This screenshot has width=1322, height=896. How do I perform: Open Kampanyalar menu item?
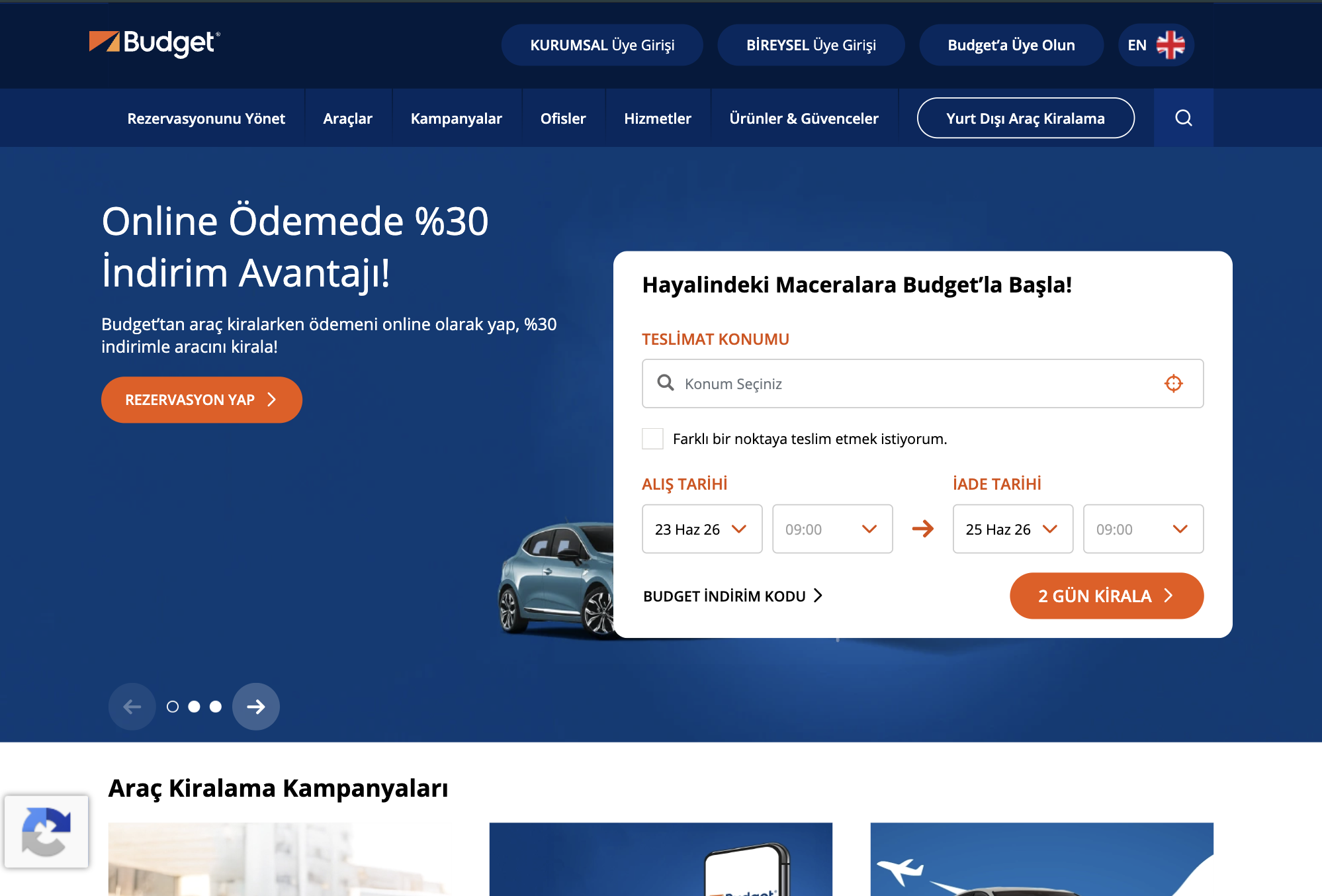click(x=457, y=118)
